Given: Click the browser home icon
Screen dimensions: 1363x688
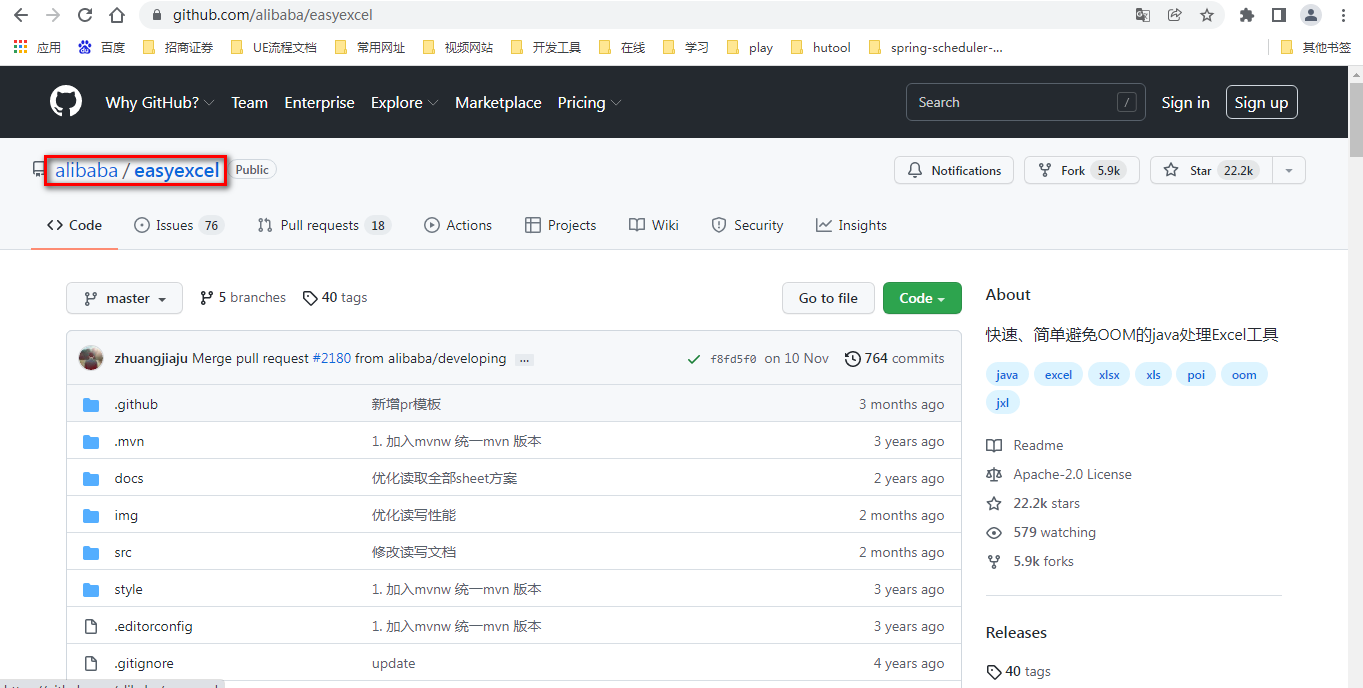Looking at the screenshot, I should pos(117,15).
